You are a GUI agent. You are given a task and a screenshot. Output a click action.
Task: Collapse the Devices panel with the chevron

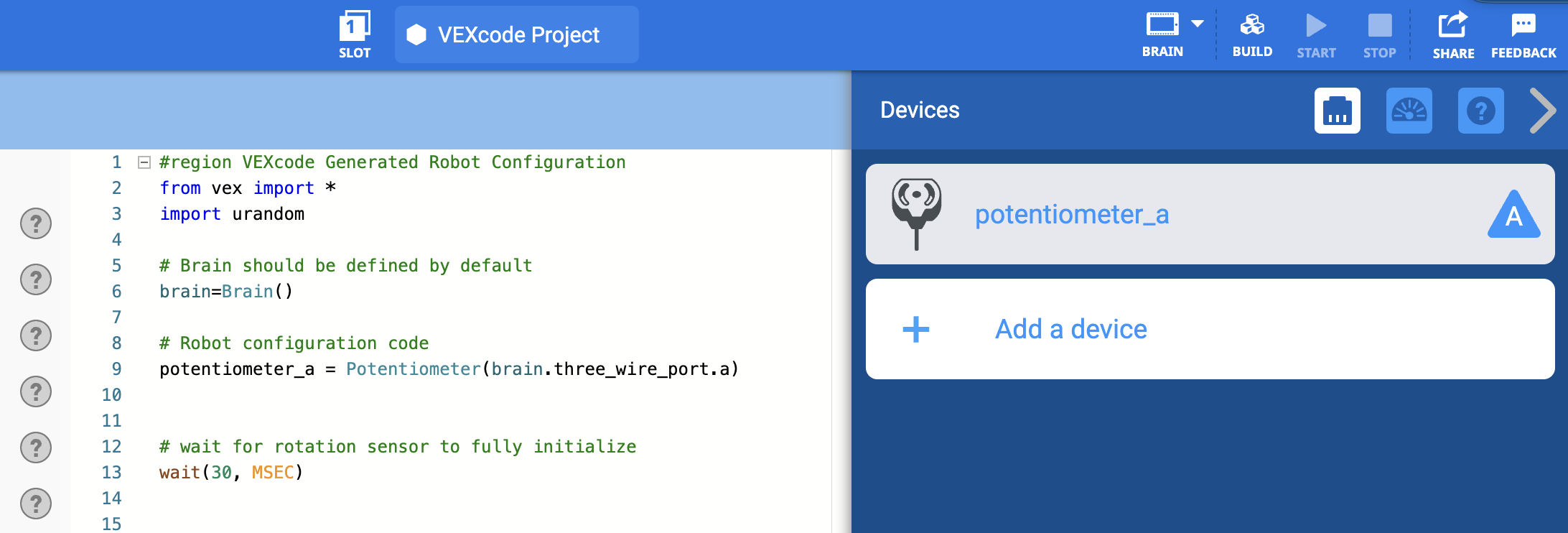tap(1542, 111)
